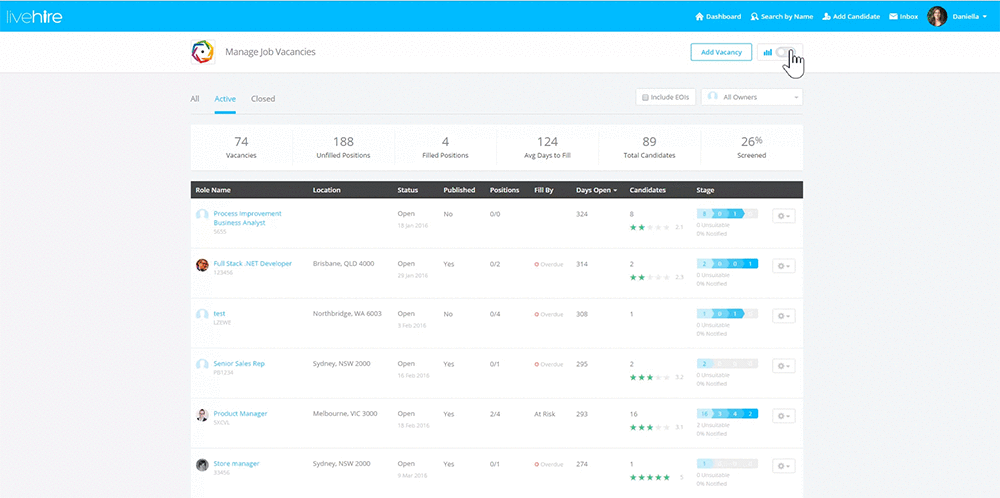
Task: Click the company logo beside Manage Job Vacancies
Action: click(x=203, y=52)
